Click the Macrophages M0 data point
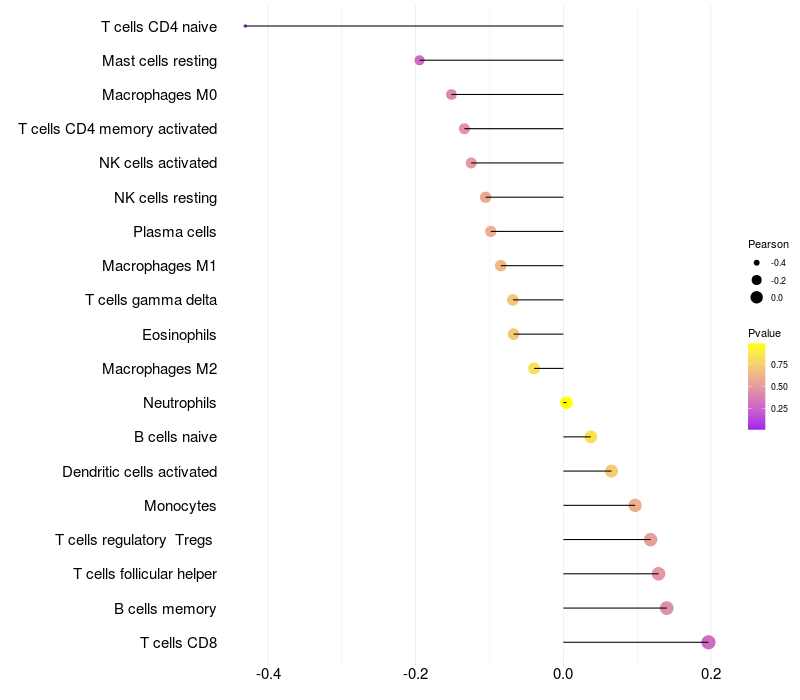This screenshot has width=800, height=700. pyautogui.click(x=451, y=94)
